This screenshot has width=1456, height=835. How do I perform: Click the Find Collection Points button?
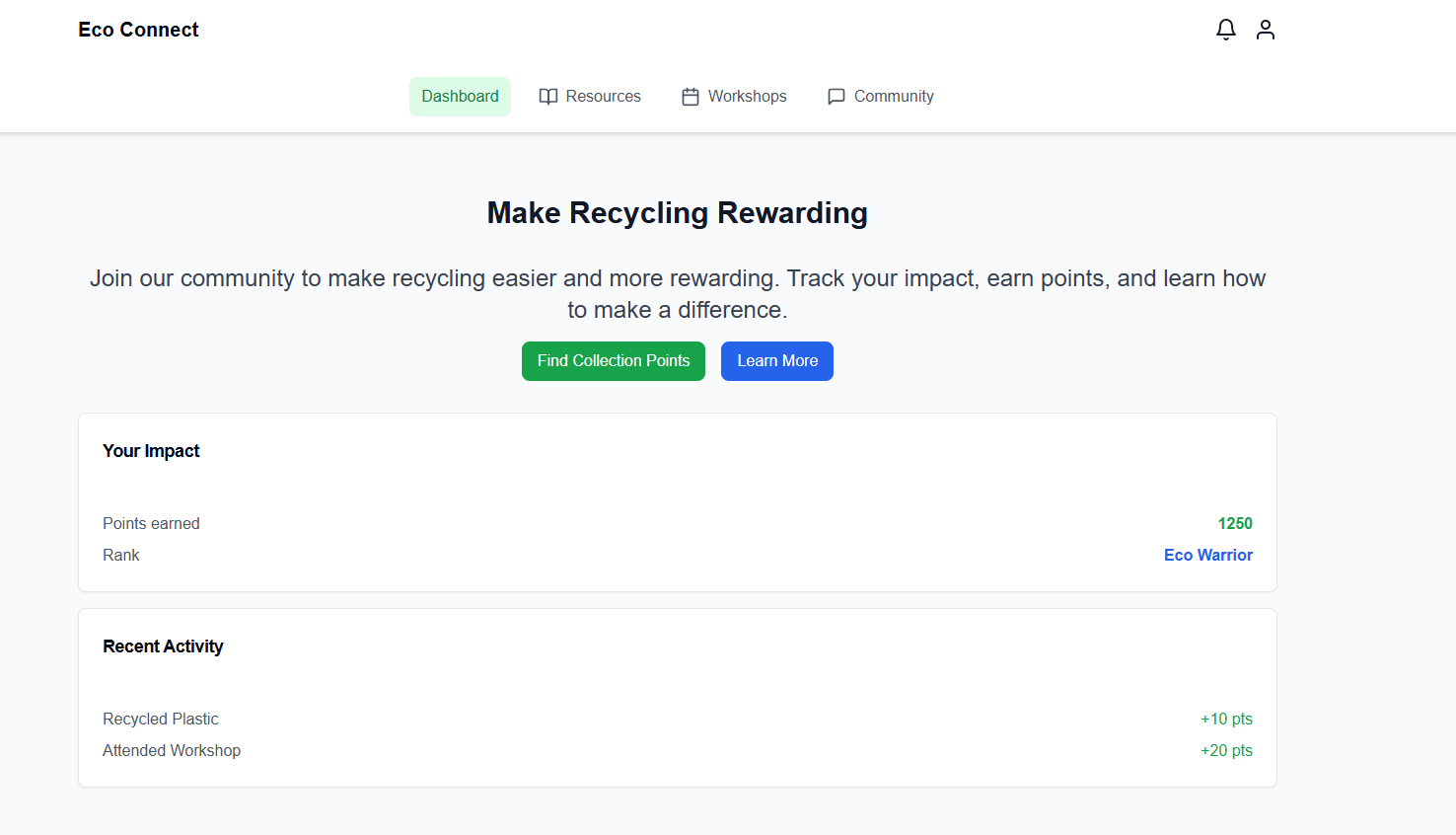[x=613, y=360]
